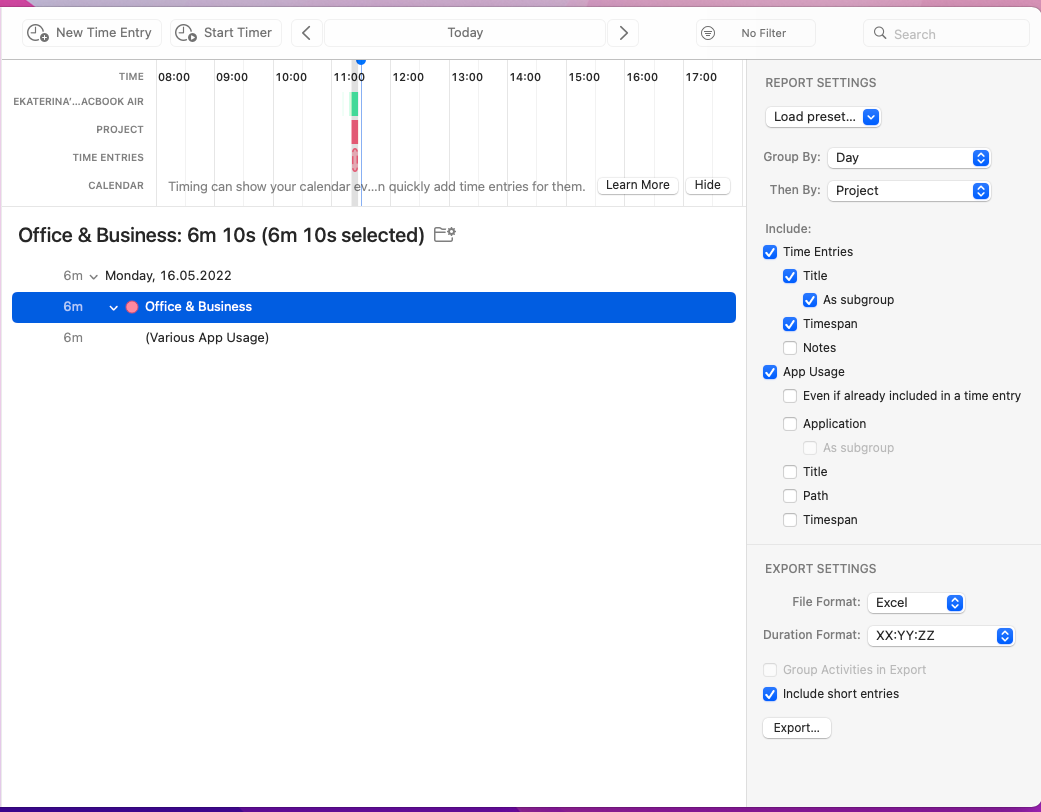Click the Learn More calendar button
Image resolution: width=1041 pixels, height=812 pixels.
click(637, 185)
